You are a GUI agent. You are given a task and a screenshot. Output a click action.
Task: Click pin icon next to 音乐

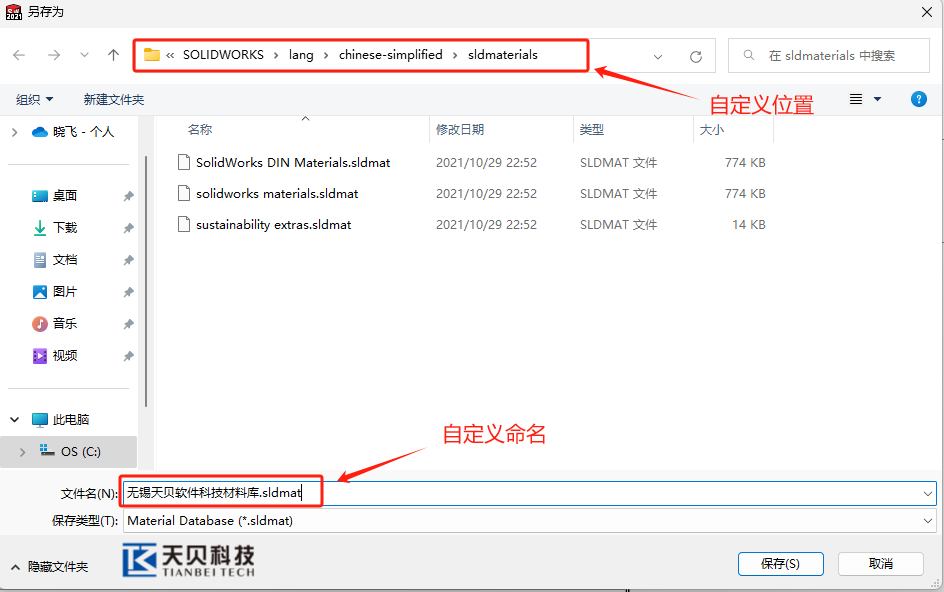(x=128, y=324)
